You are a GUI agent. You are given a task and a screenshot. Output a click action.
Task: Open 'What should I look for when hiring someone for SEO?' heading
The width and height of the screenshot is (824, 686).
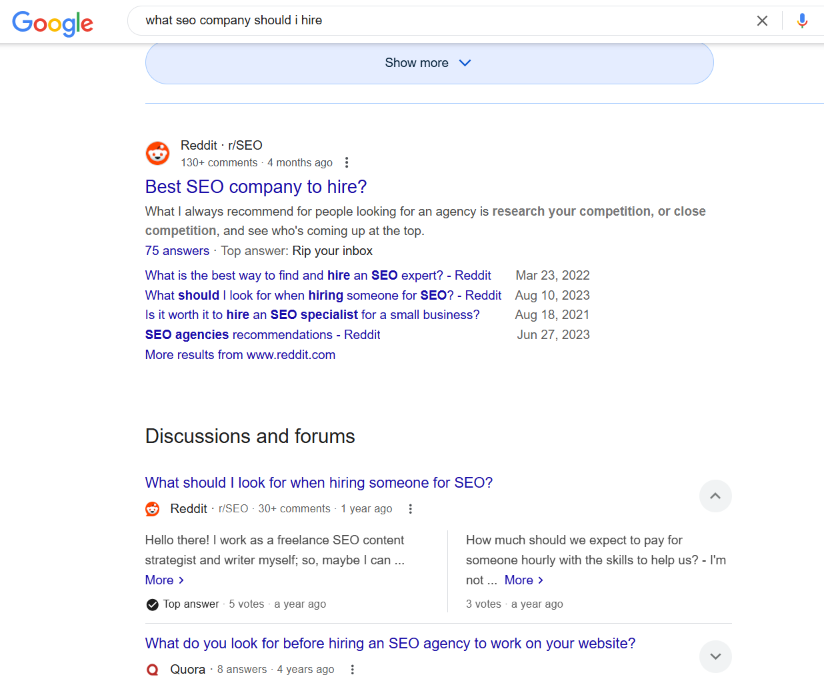pos(319,483)
